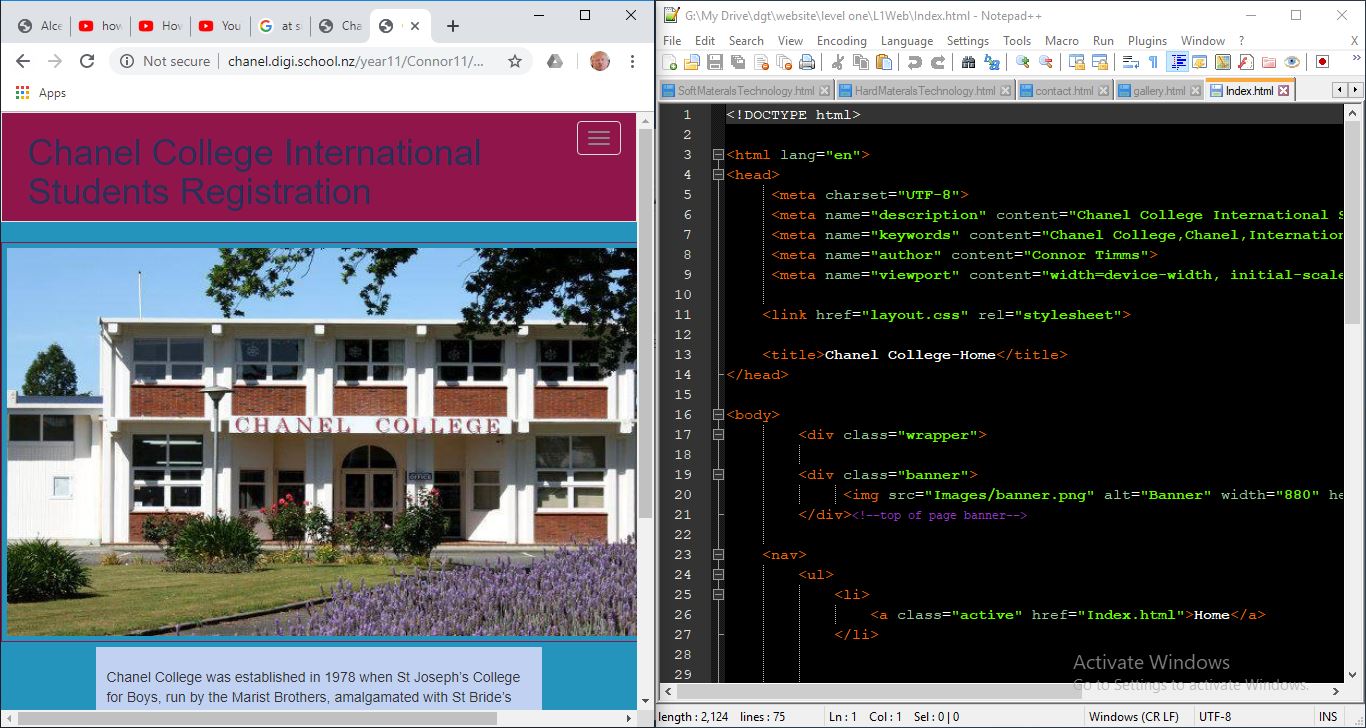
Task: Click the Undo arrow in Notepad++ toolbar
Action: 914,62
